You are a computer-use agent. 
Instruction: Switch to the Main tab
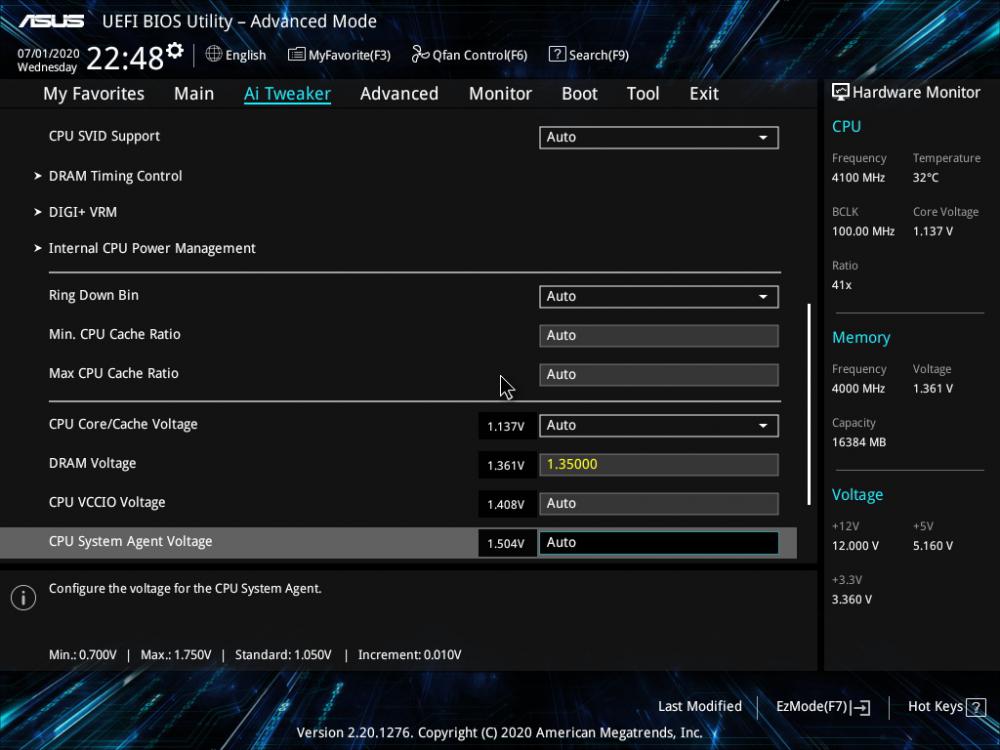(x=194, y=94)
